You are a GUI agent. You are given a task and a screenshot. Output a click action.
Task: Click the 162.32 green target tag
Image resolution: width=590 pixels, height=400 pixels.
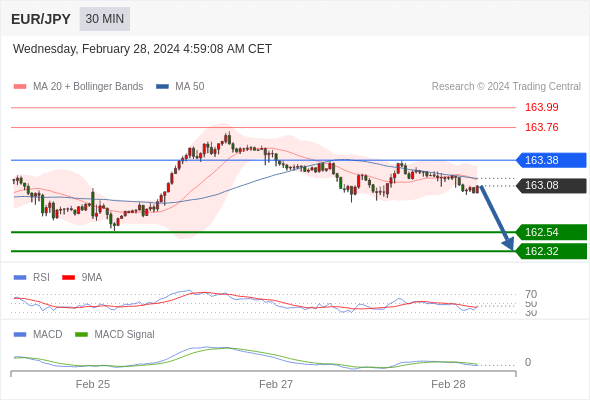pos(551,251)
